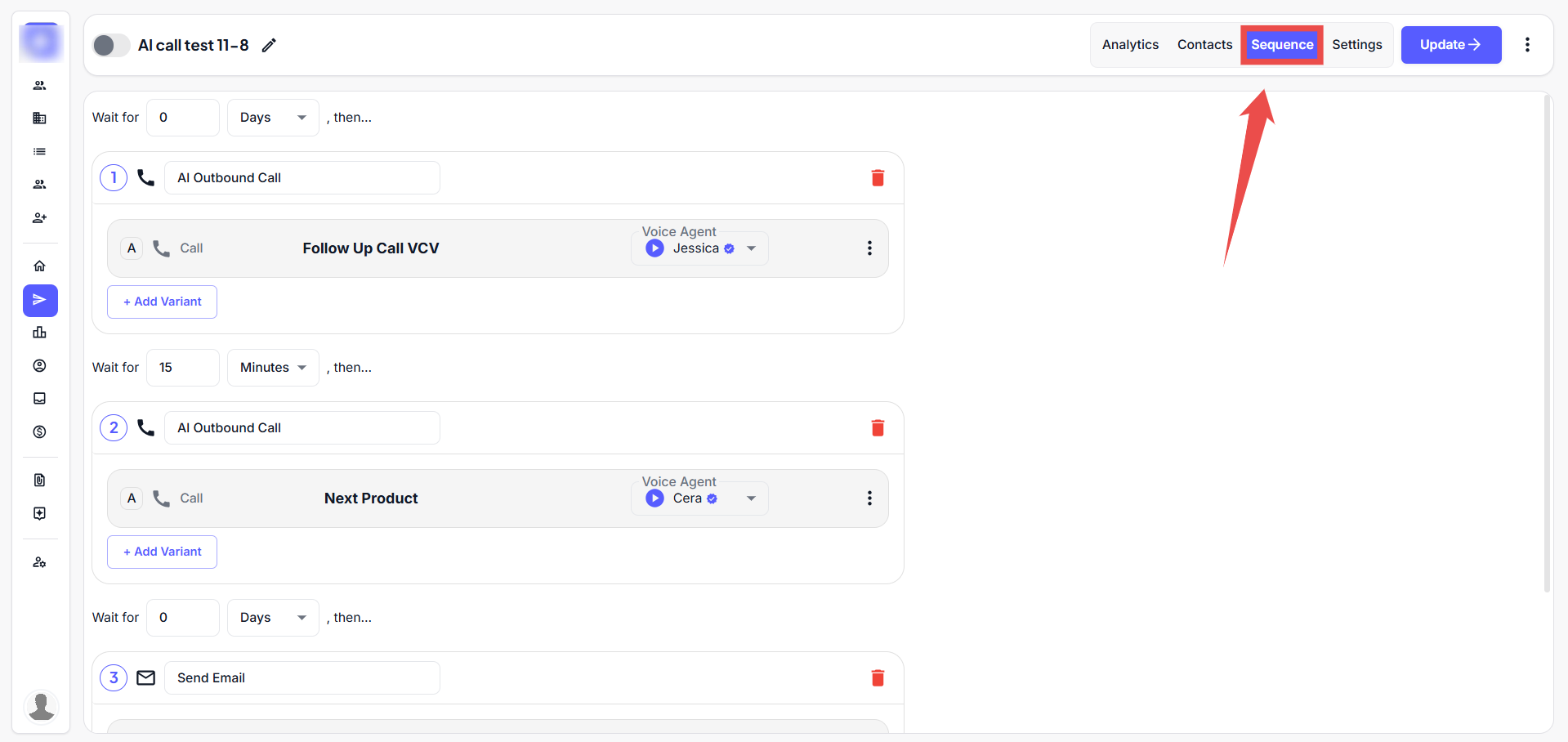Play the Cera voice agent preview
1568x742 pixels.
tap(654, 498)
